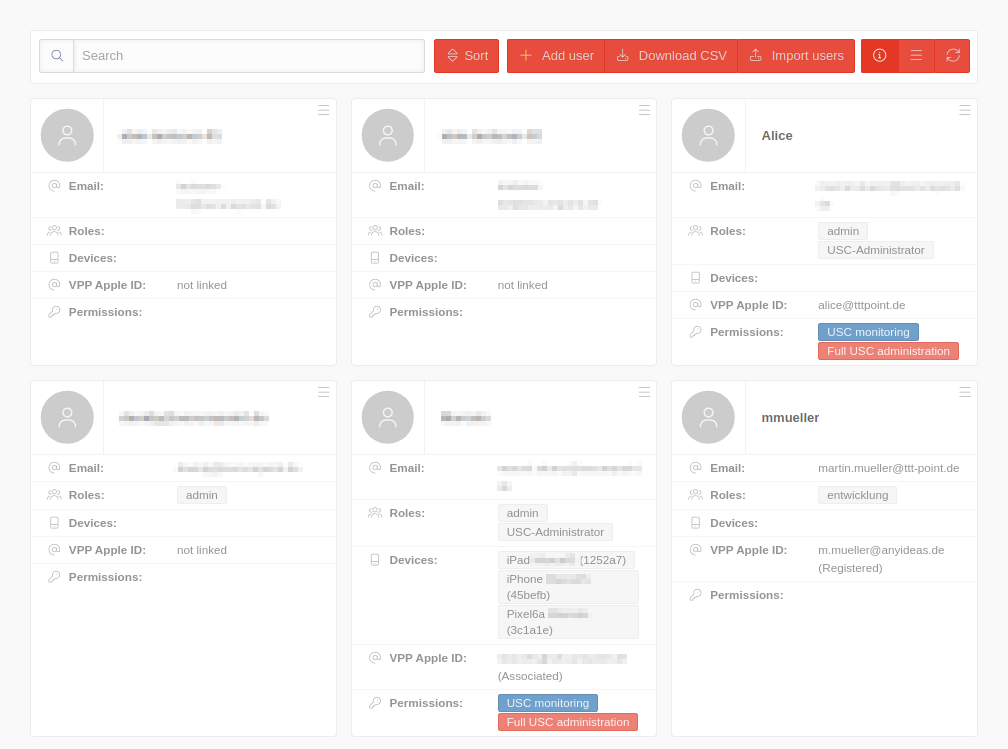This screenshot has width=1008, height=749.
Task: Open first user card's hamburger menu
Action: tap(324, 110)
